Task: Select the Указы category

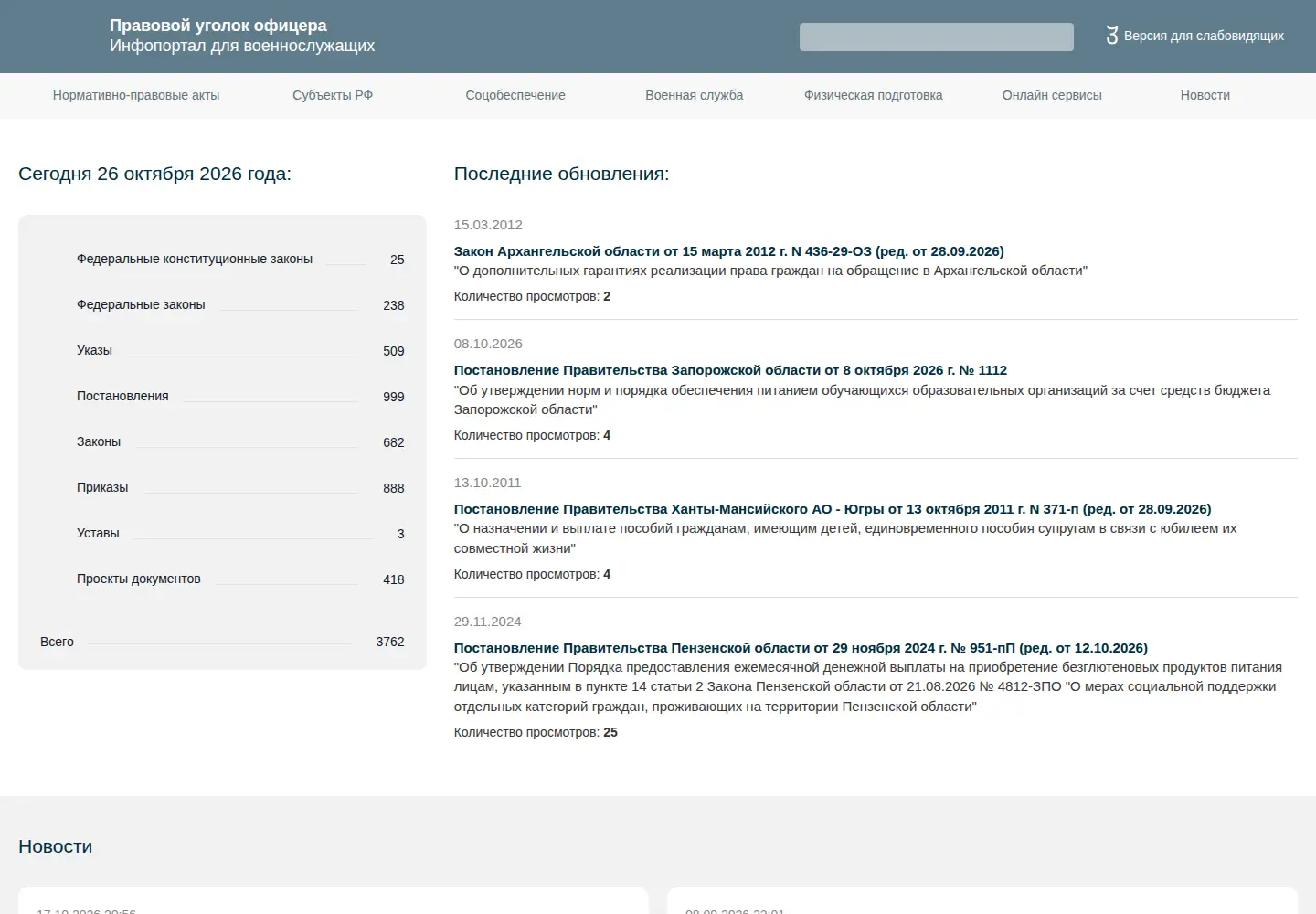Action: [x=94, y=350]
